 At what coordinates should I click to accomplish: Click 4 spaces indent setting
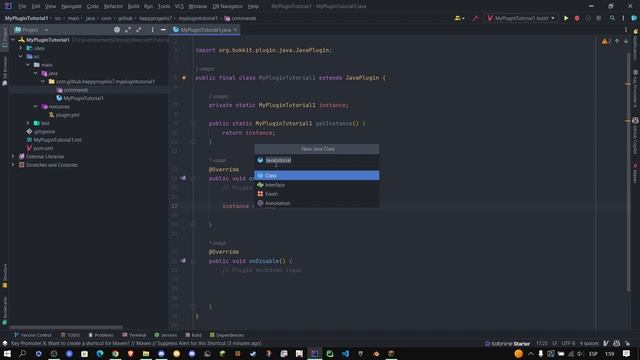(x=589, y=343)
